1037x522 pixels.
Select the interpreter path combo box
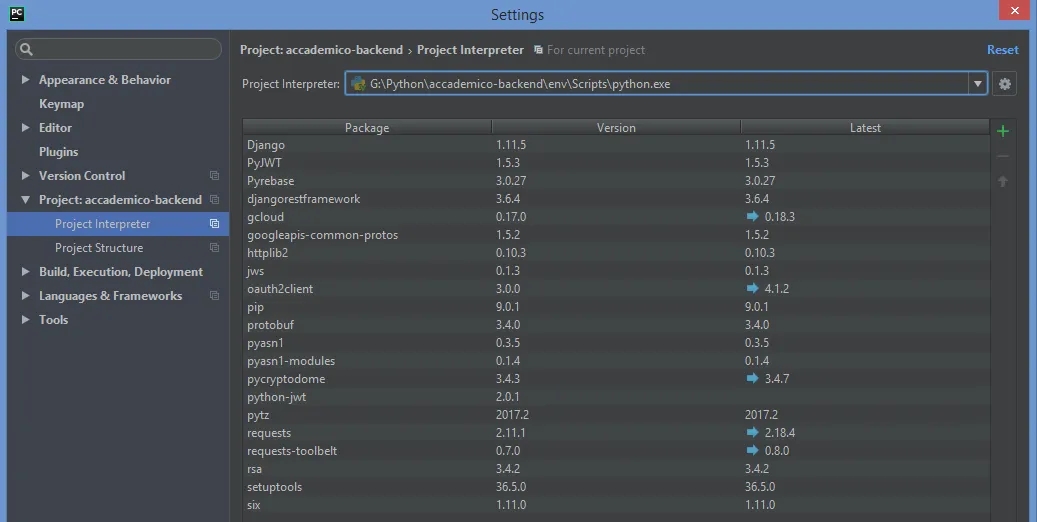click(666, 84)
